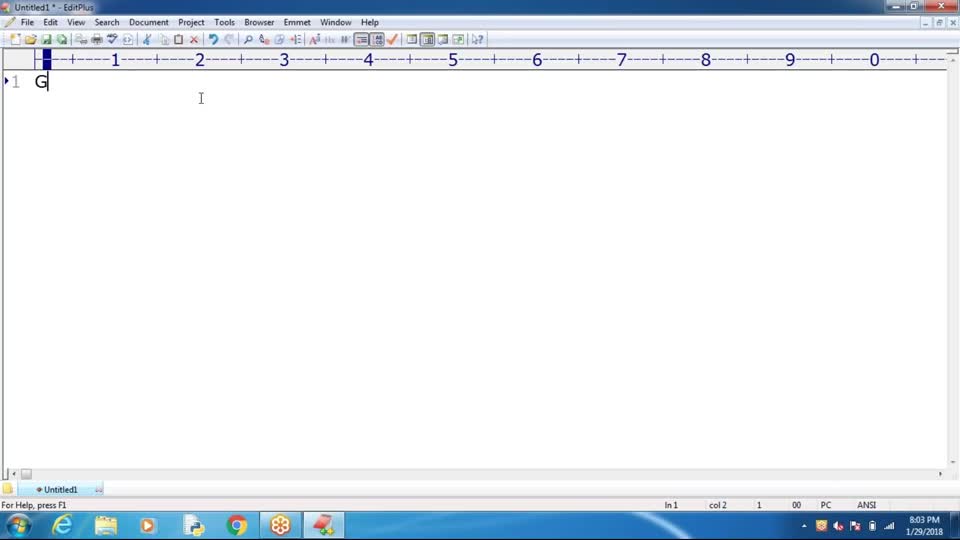
Task: Toggle the Directory Window icon
Action: tap(412, 40)
